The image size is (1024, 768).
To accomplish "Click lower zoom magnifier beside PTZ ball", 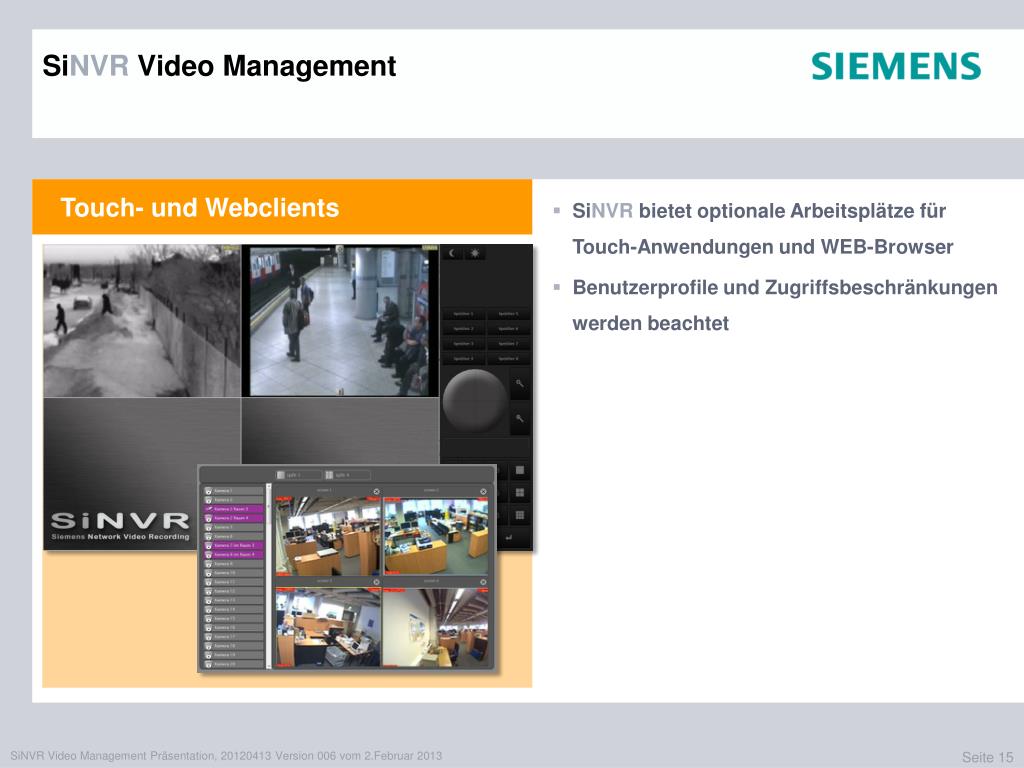I will point(520,418).
